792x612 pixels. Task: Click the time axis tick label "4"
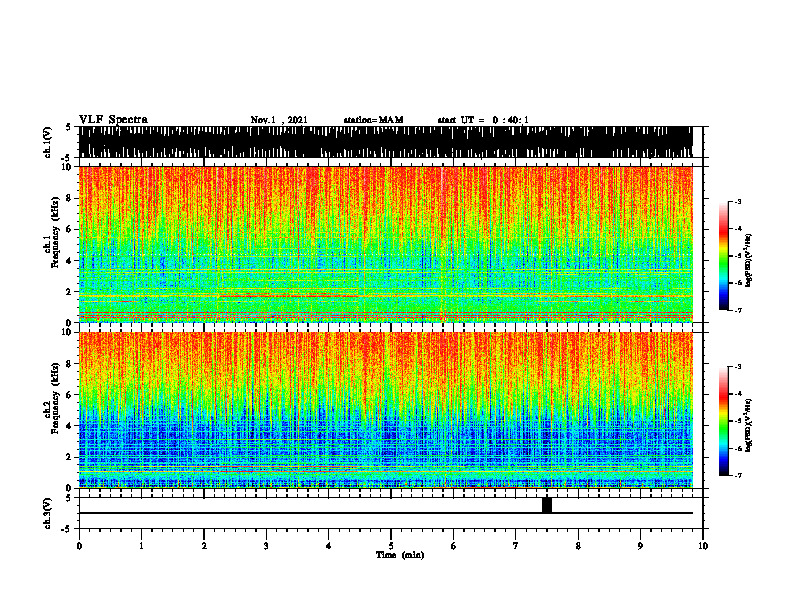tap(328, 546)
